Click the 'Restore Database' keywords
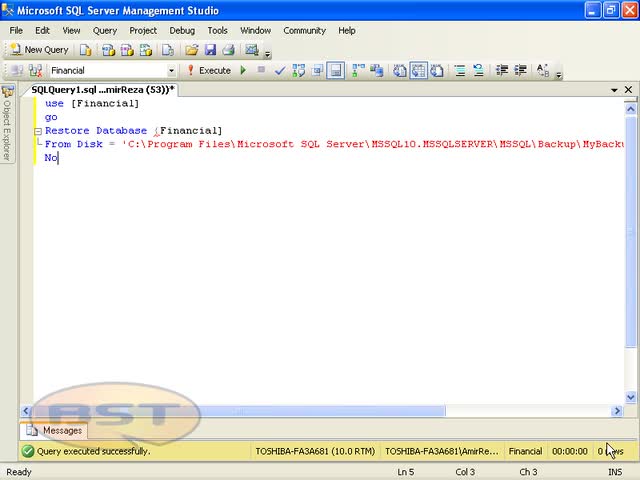Viewport: 640px width, 480px height. pos(96,131)
